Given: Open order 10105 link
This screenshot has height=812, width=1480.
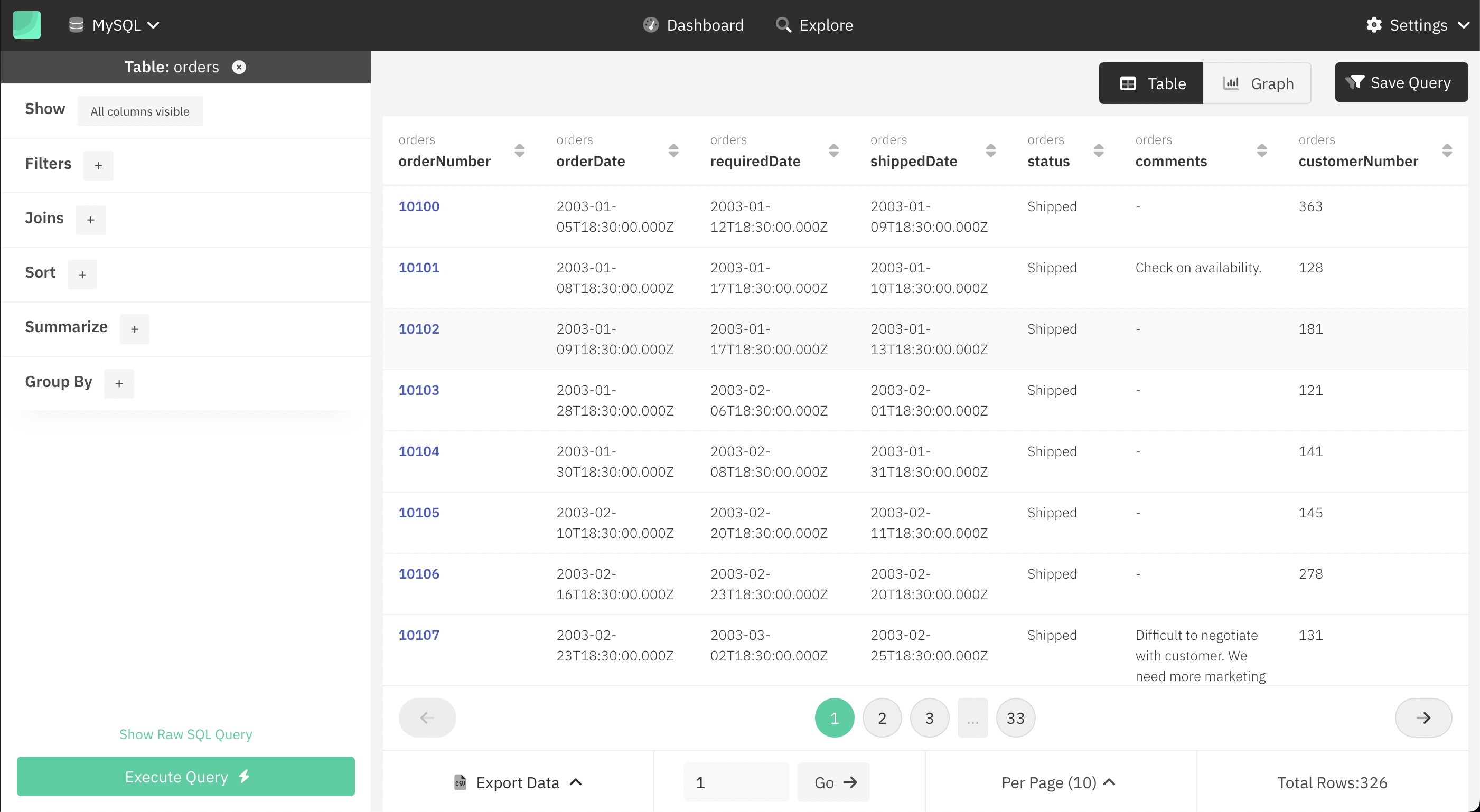Looking at the screenshot, I should pos(419,512).
